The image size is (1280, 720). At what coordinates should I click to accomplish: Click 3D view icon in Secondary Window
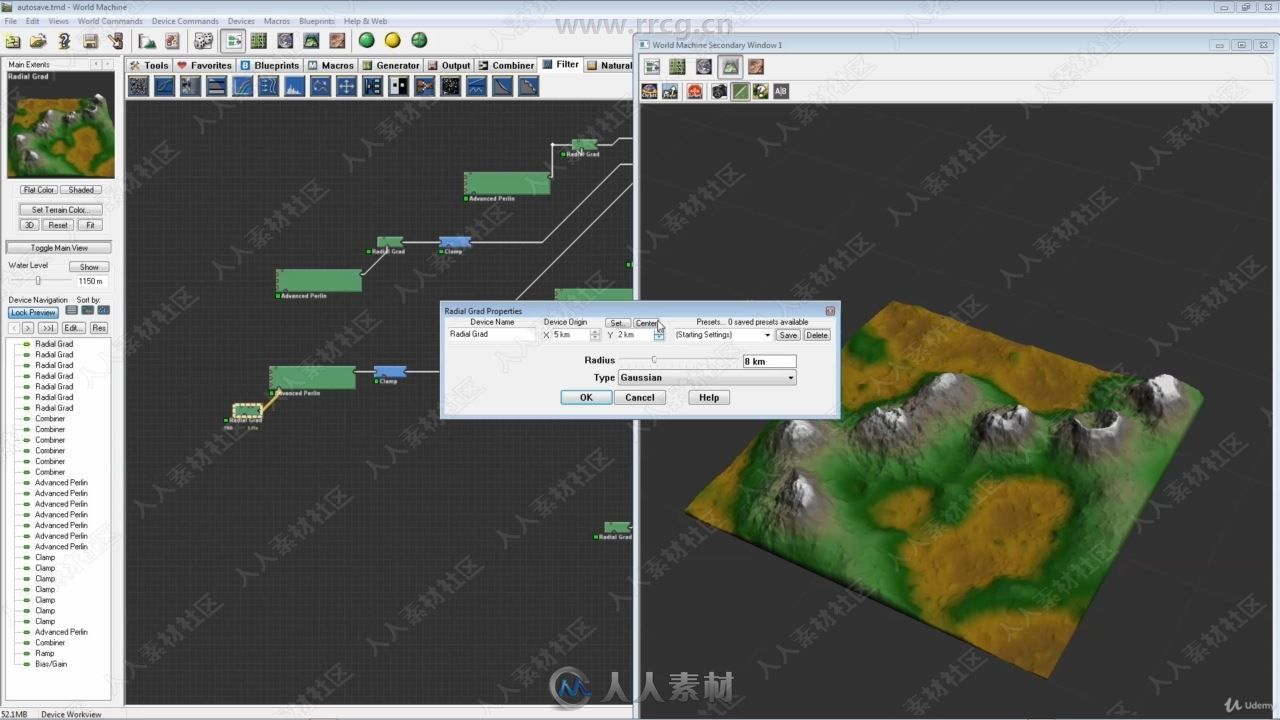coord(730,67)
